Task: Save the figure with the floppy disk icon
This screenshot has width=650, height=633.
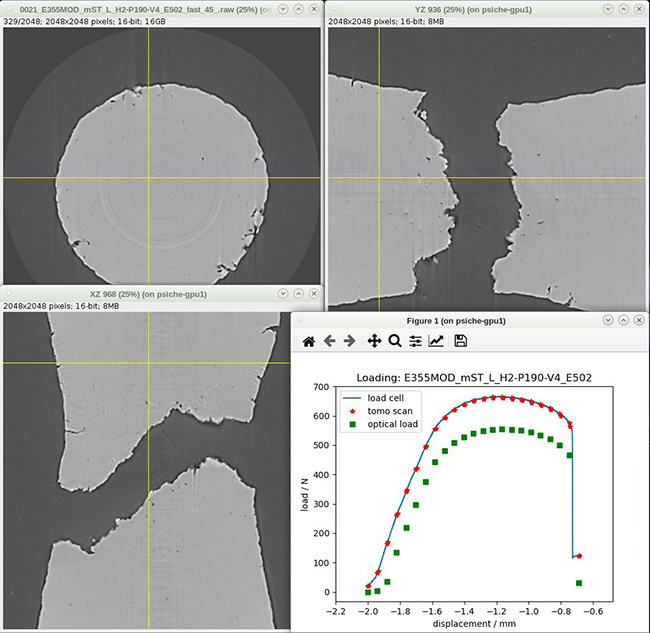Action: pyautogui.click(x=461, y=341)
